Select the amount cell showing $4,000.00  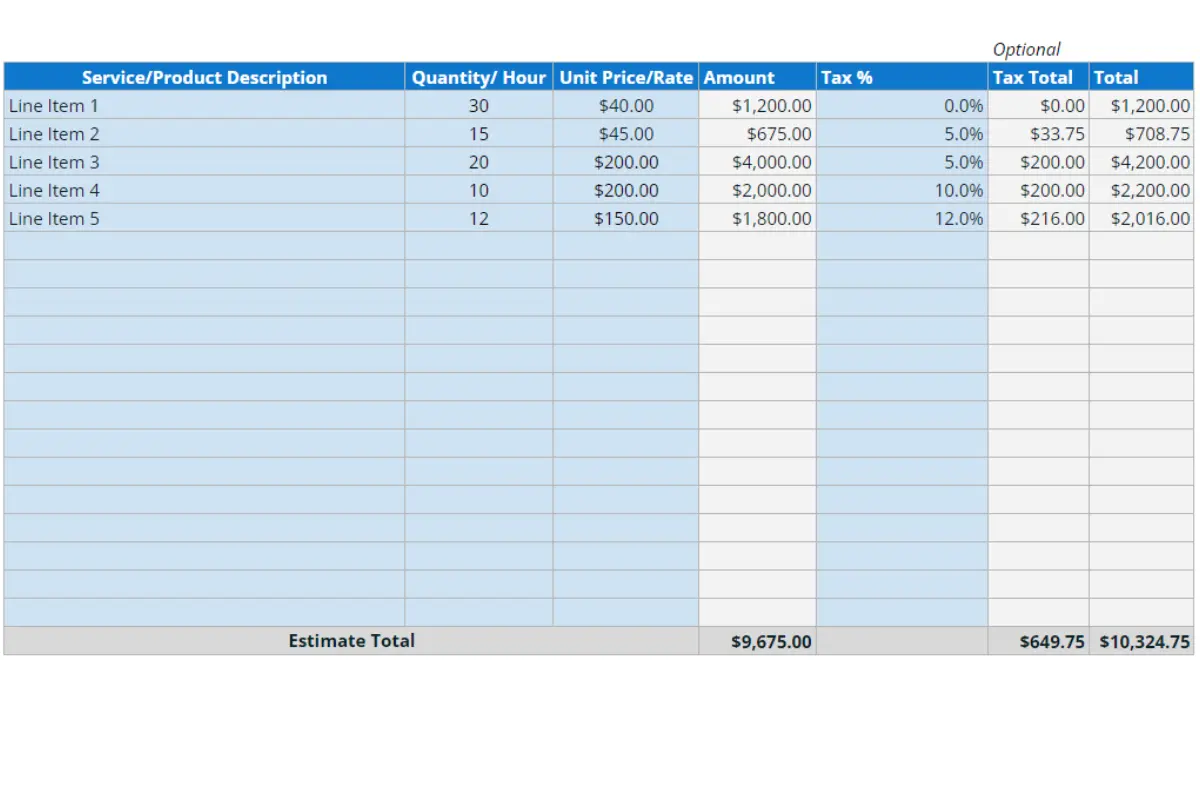757,162
